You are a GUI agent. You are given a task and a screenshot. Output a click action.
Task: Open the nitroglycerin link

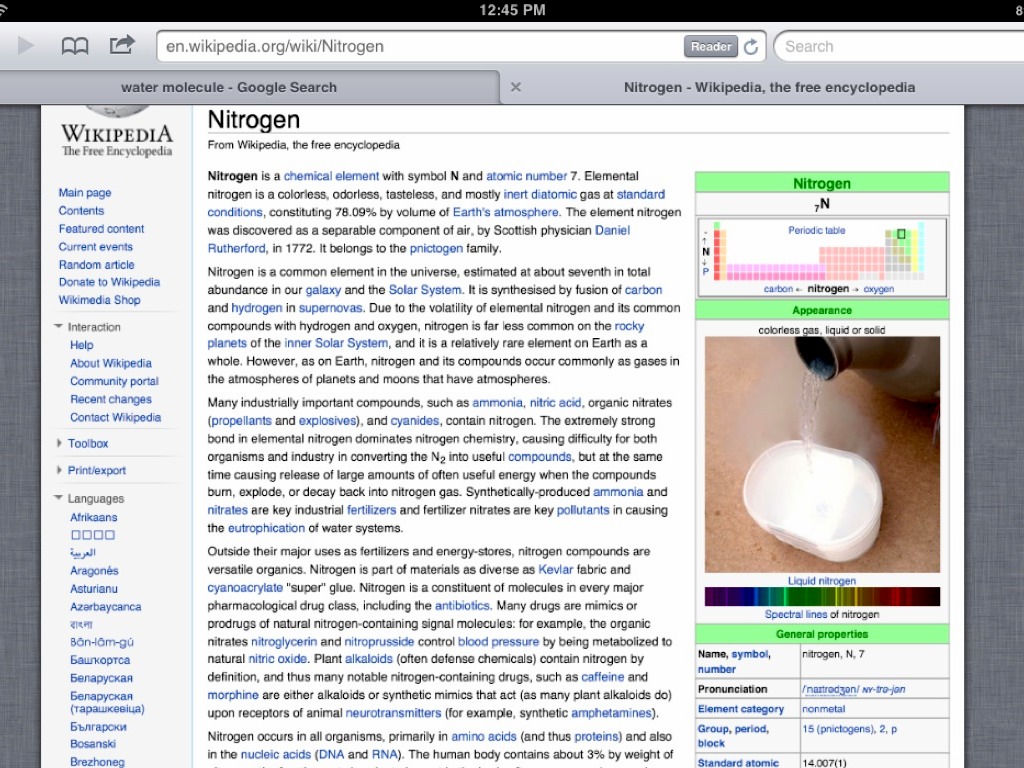tap(283, 642)
